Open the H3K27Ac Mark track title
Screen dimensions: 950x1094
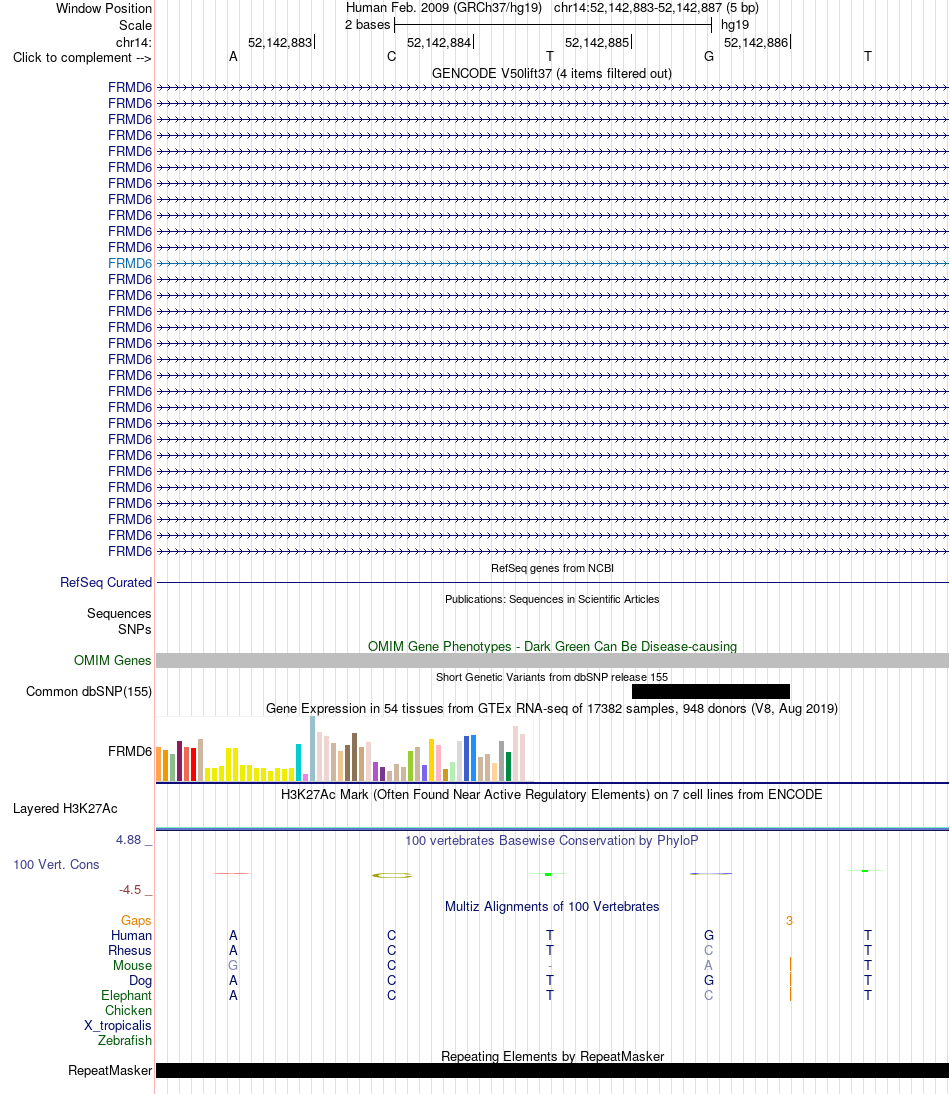(x=552, y=795)
